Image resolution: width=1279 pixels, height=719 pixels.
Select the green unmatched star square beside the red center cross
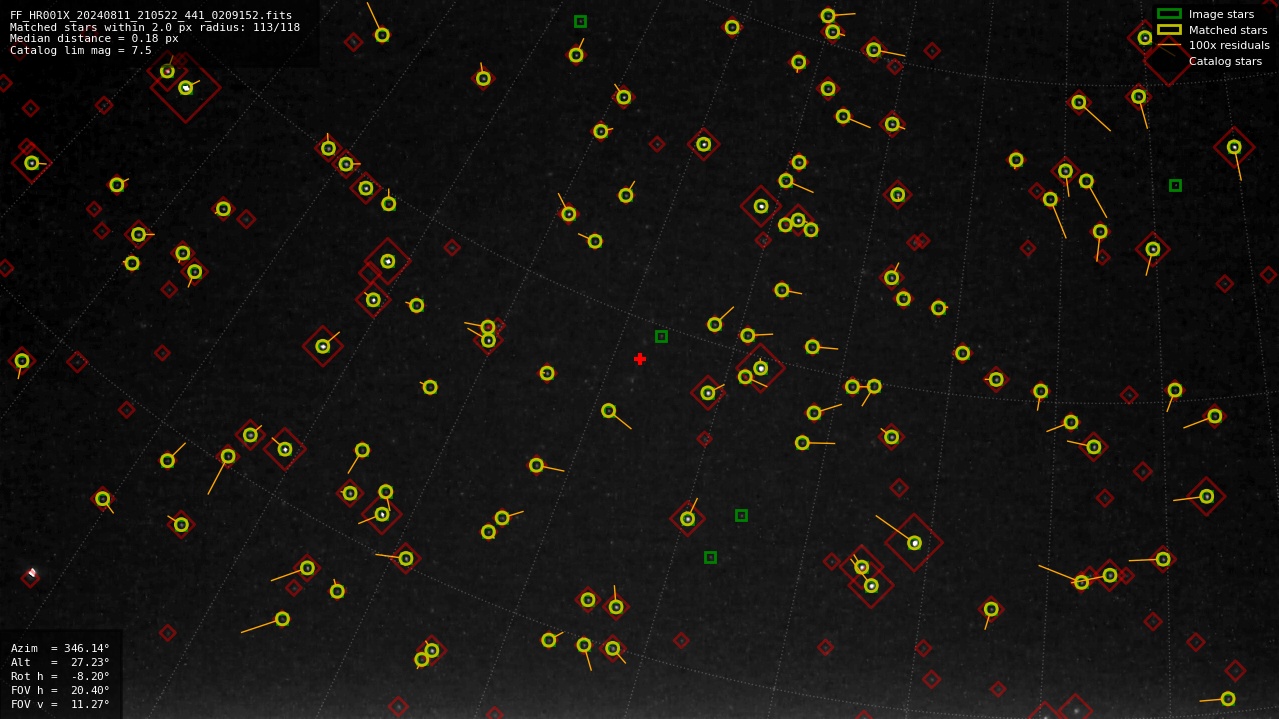point(661,336)
